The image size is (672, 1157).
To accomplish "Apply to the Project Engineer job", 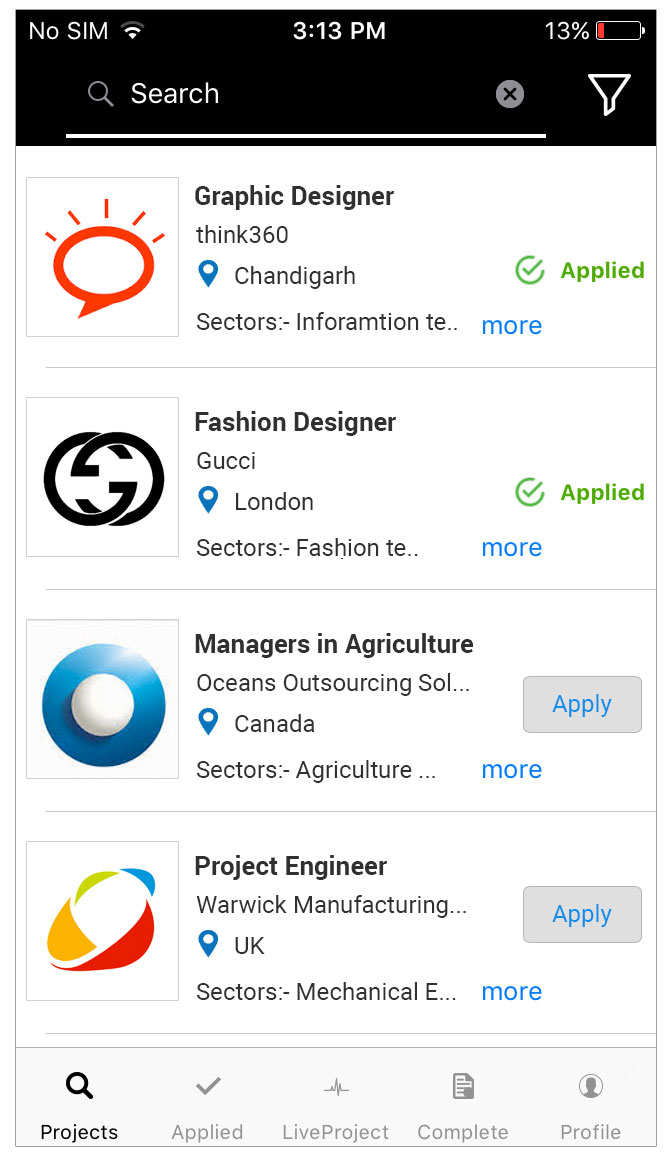I will (x=582, y=914).
